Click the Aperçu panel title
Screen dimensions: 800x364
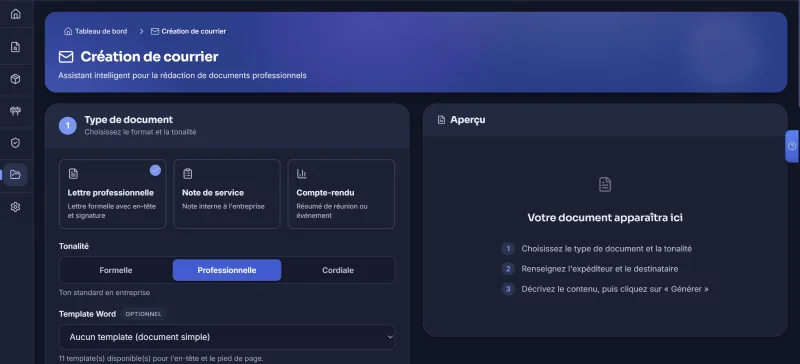point(468,120)
